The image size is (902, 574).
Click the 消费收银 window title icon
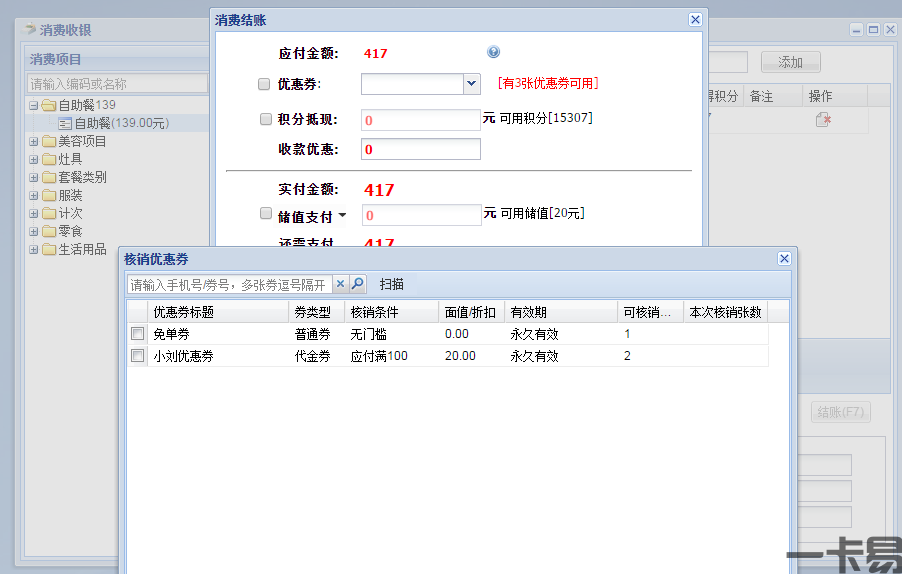29,29
